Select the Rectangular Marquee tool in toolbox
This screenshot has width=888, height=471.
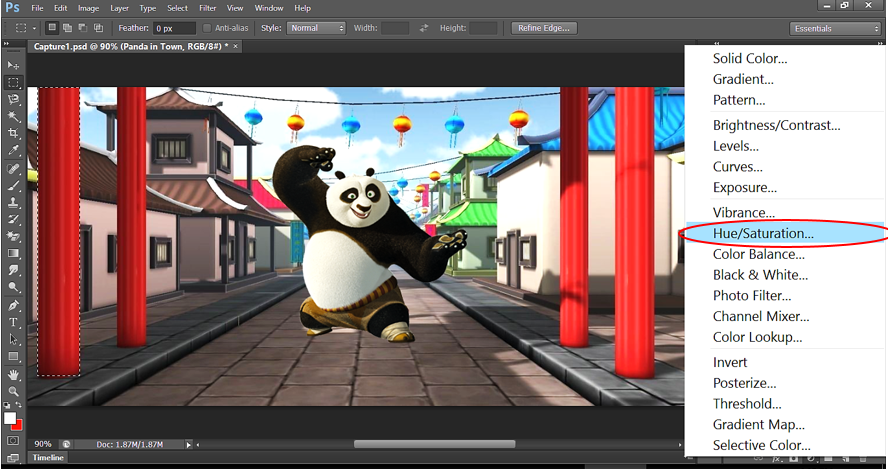[14, 83]
